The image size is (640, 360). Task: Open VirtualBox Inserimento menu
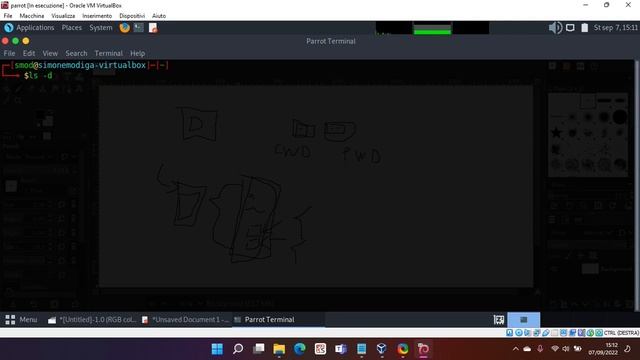97,16
